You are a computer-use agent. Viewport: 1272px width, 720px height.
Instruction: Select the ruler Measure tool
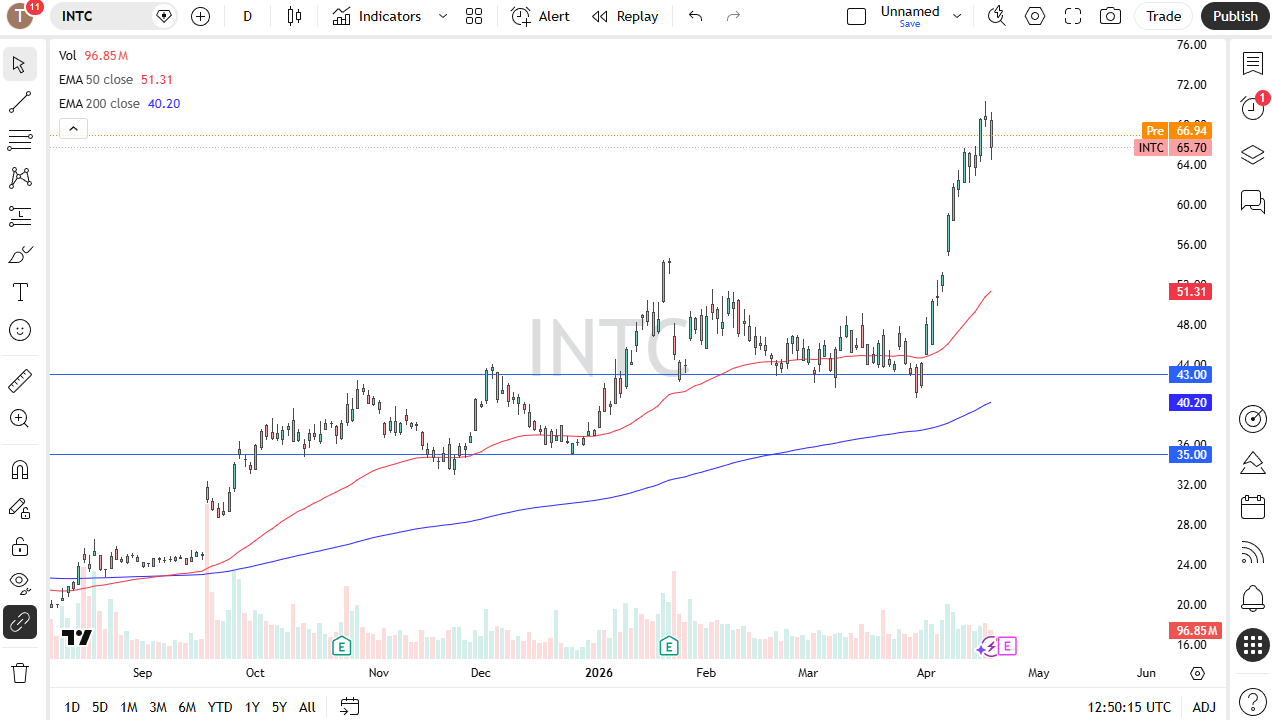click(19, 381)
